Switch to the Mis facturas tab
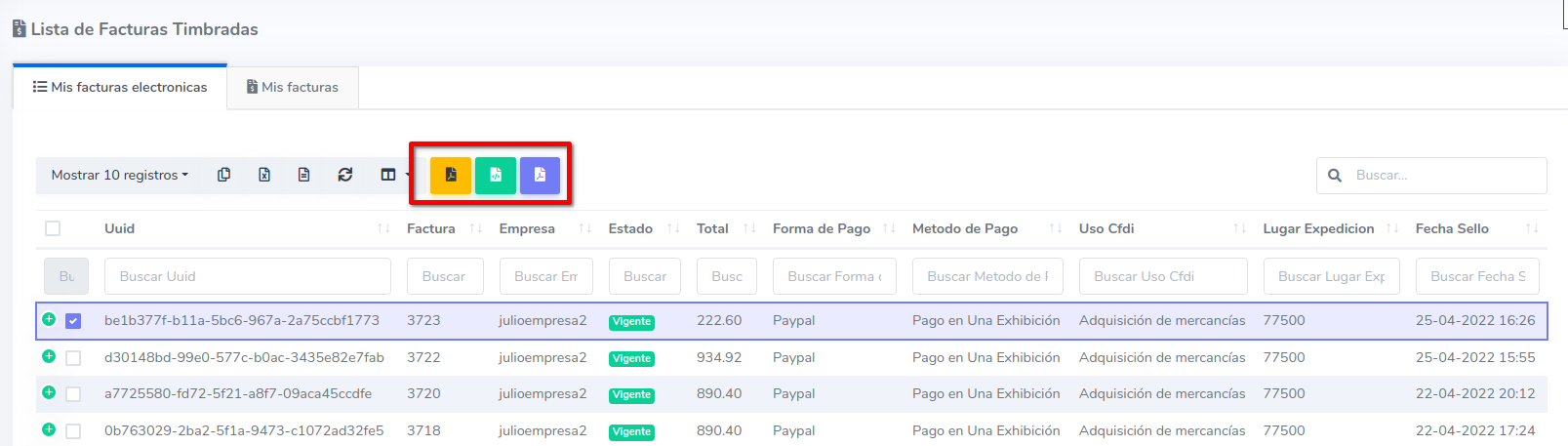The height and width of the screenshot is (446, 1568). coord(293,87)
